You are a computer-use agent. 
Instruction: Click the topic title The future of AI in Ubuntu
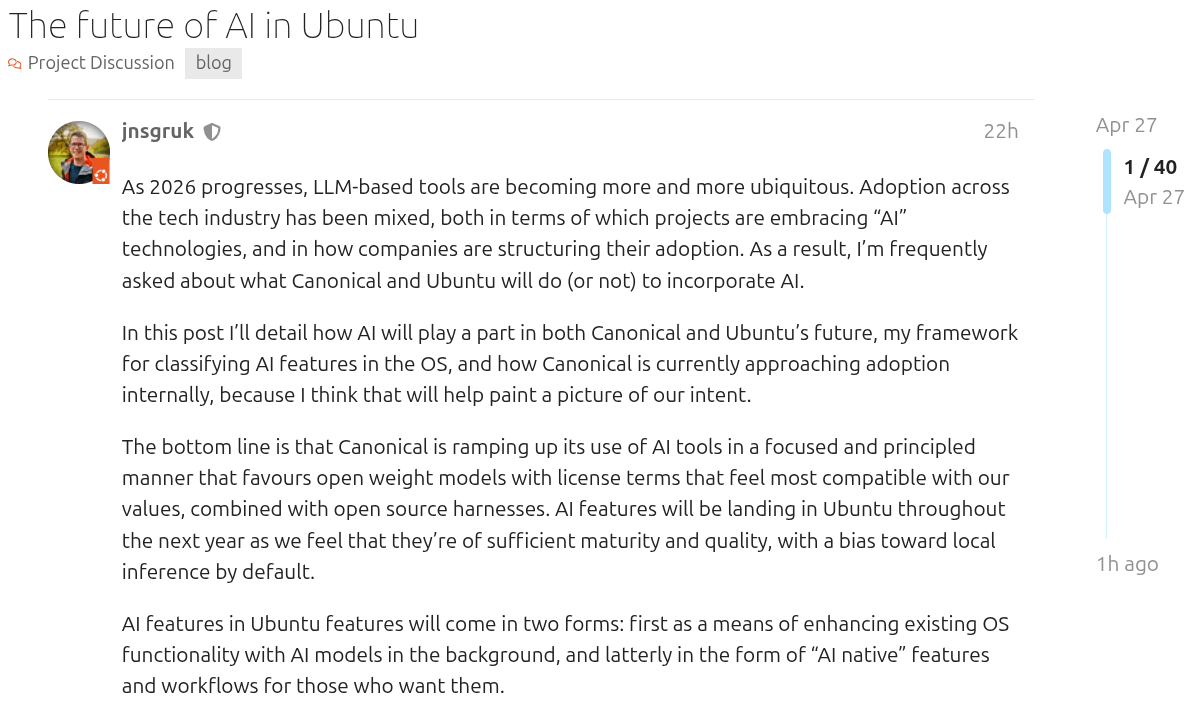click(213, 25)
